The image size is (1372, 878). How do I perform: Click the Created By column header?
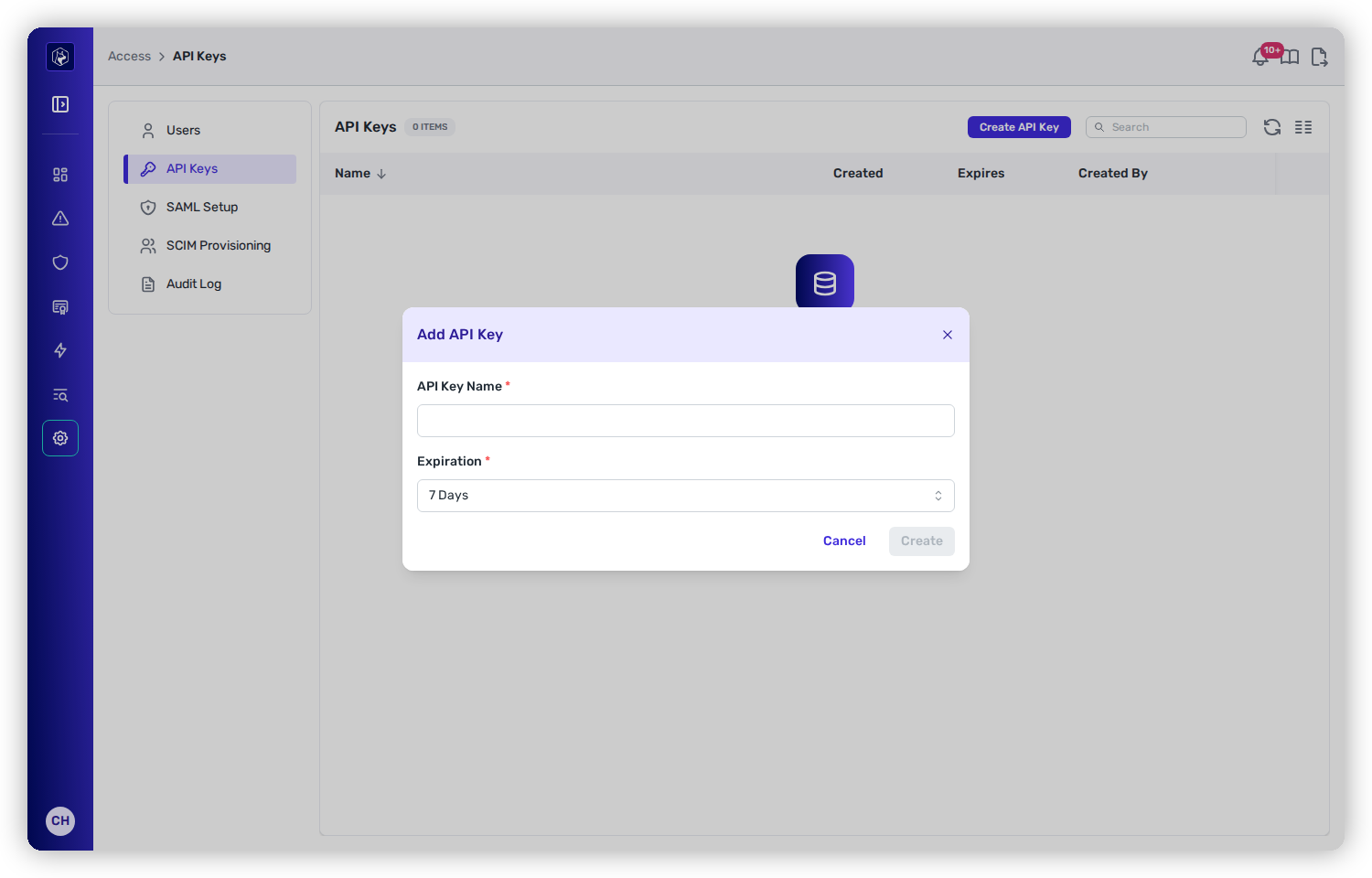pyautogui.click(x=1113, y=173)
